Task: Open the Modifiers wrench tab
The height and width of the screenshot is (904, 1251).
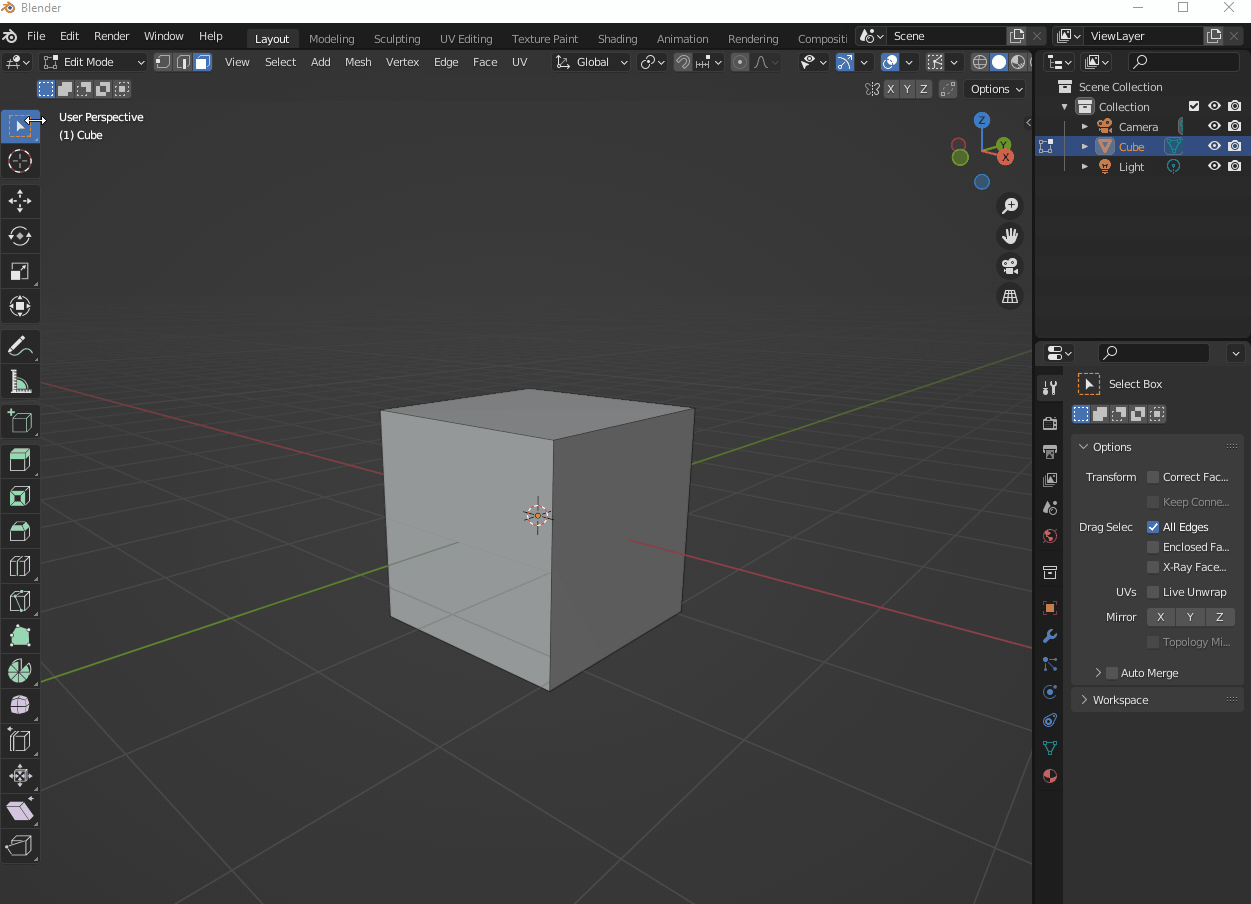Action: (x=1049, y=636)
